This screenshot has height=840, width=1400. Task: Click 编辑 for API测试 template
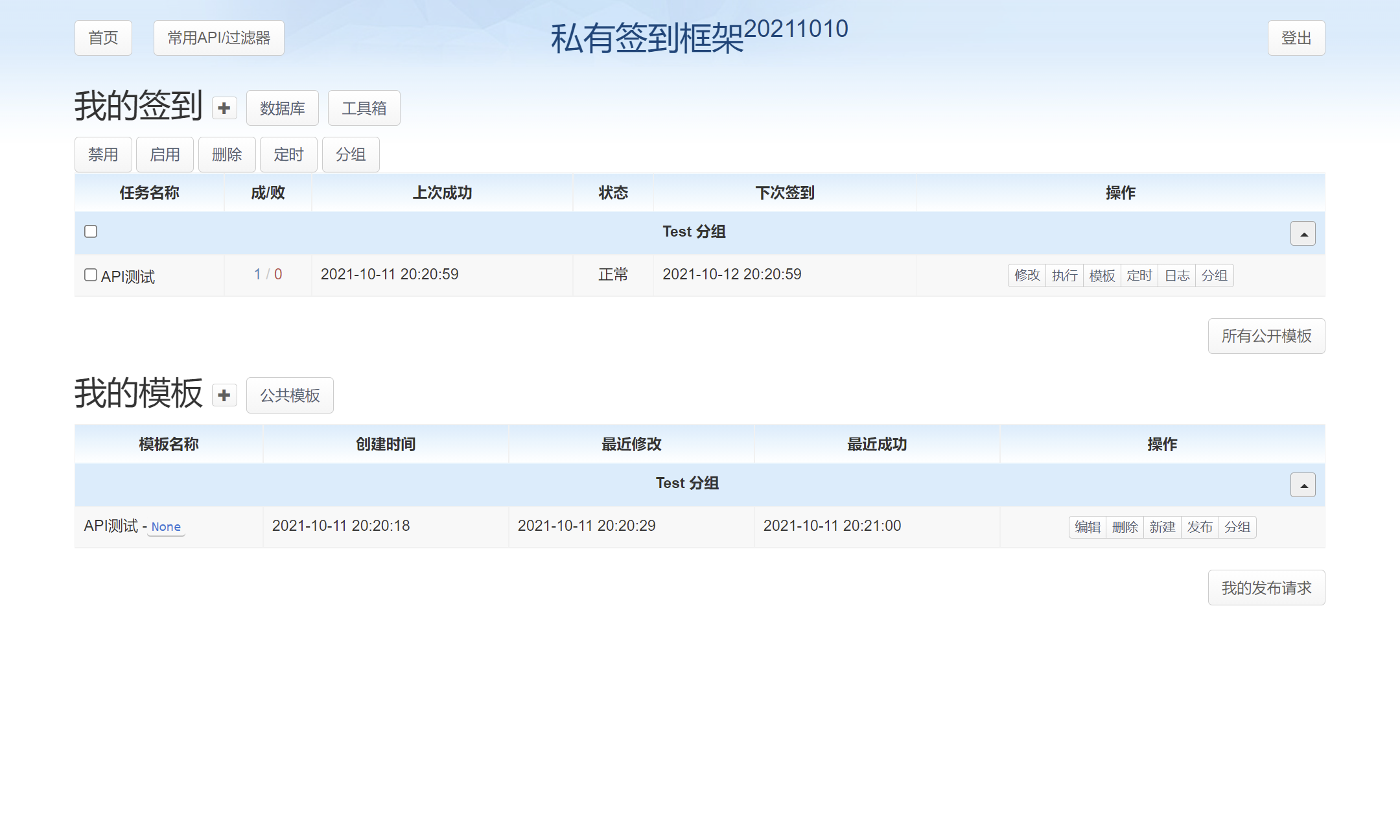[x=1088, y=527]
